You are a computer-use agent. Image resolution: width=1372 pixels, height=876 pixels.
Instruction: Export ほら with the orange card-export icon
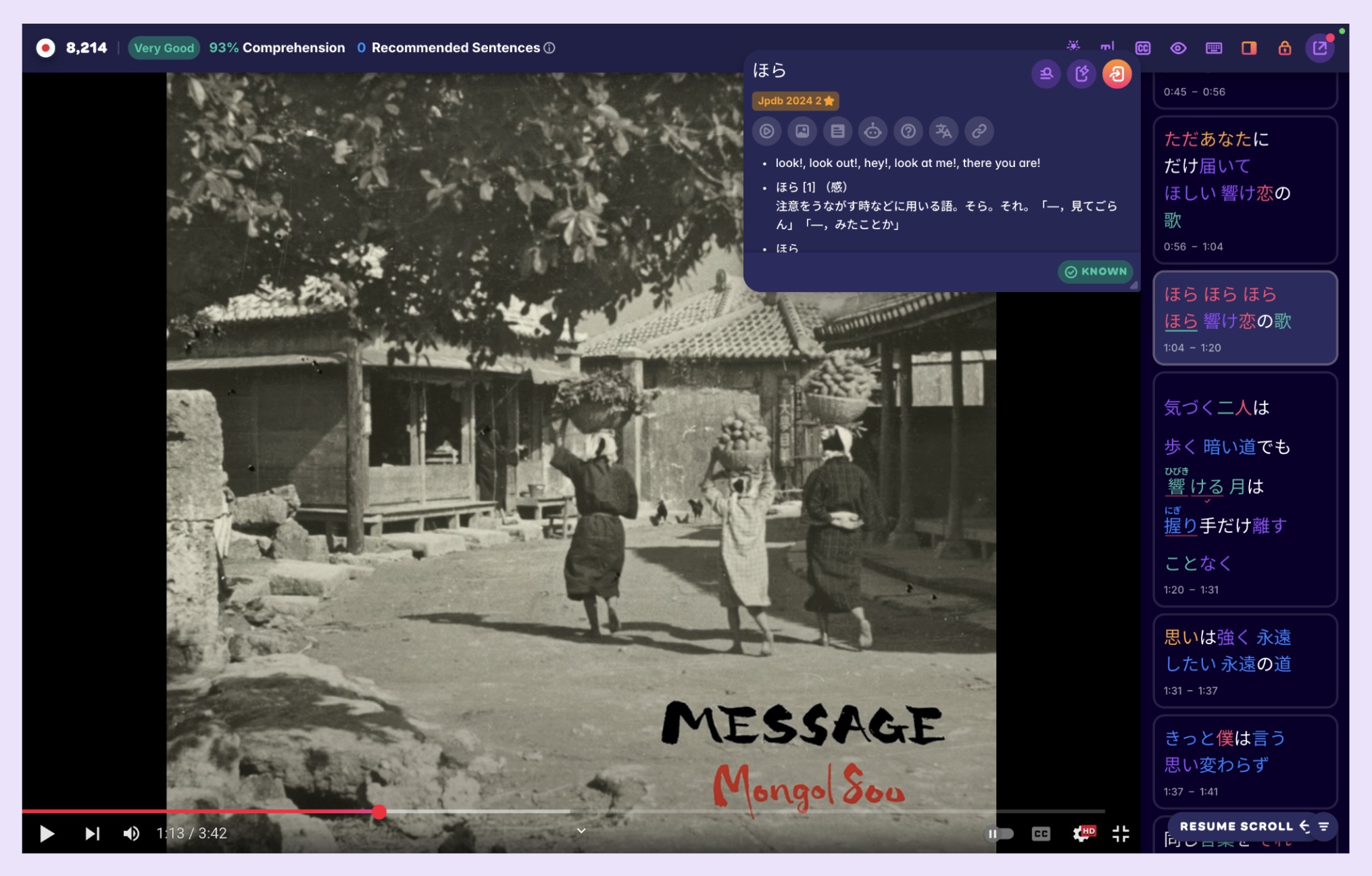[x=1117, y=74]
